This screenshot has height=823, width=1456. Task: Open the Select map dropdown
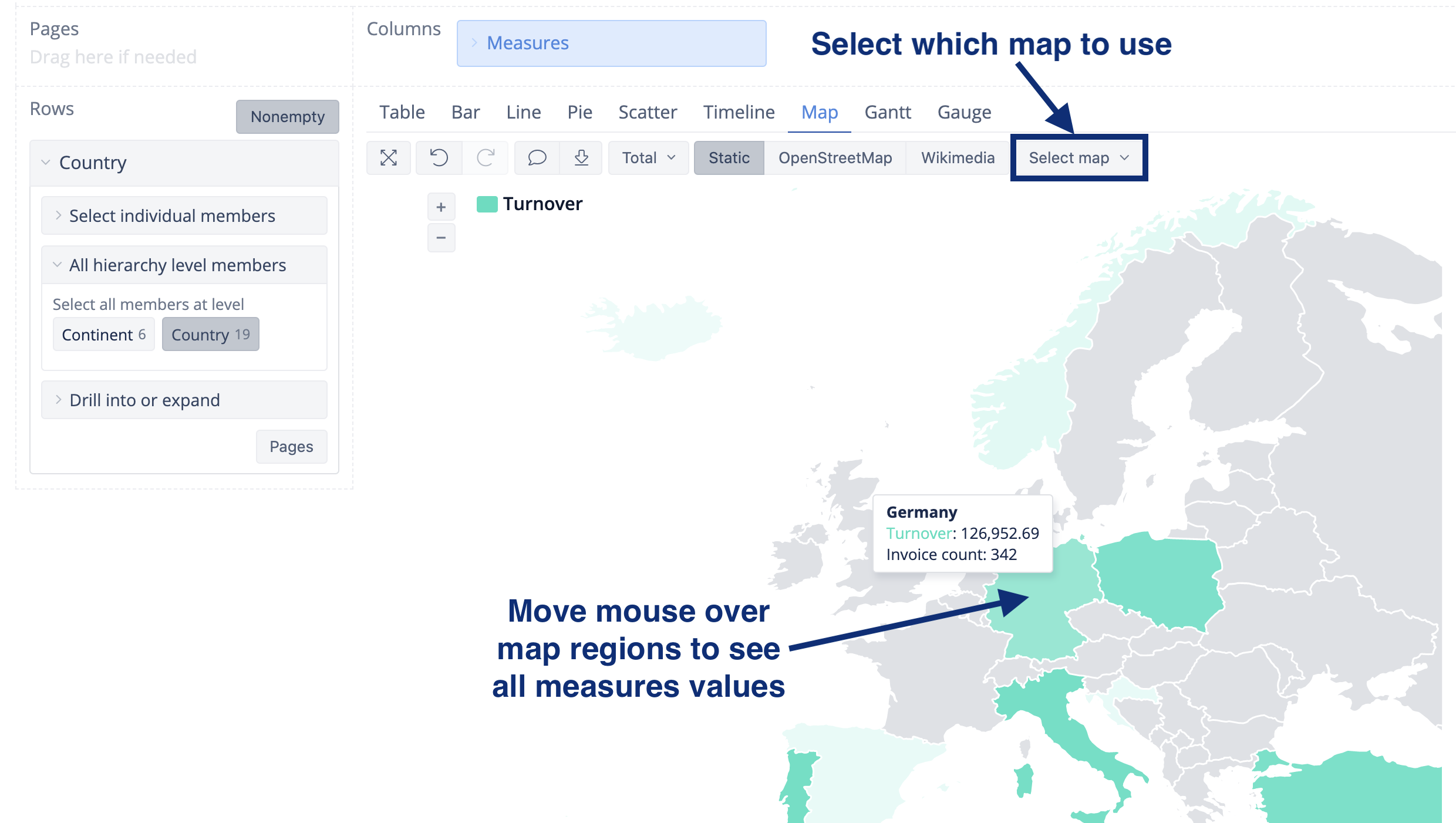(1078, 157)
